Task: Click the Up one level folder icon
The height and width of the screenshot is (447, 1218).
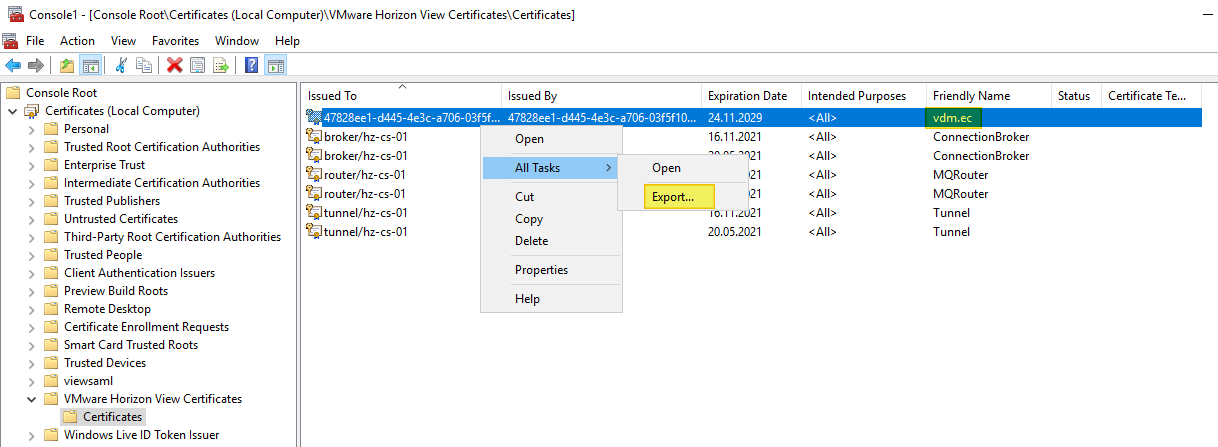Action: point(67,66)
